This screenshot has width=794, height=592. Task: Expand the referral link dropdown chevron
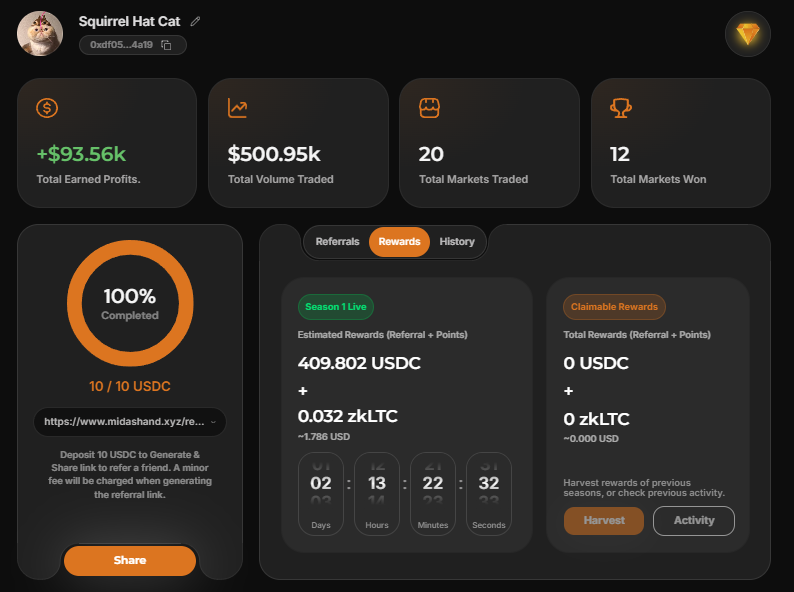tap(213, 422)
